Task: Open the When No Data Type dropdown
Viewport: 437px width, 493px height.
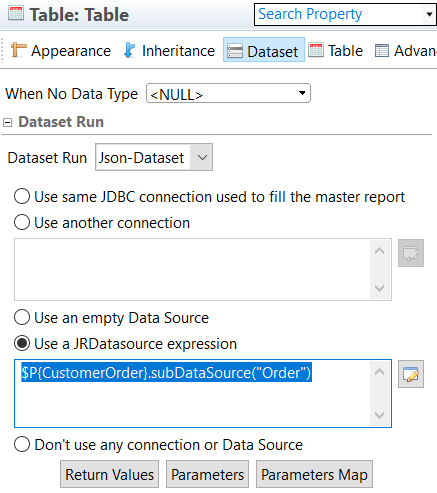Action: tap(228, 93)
